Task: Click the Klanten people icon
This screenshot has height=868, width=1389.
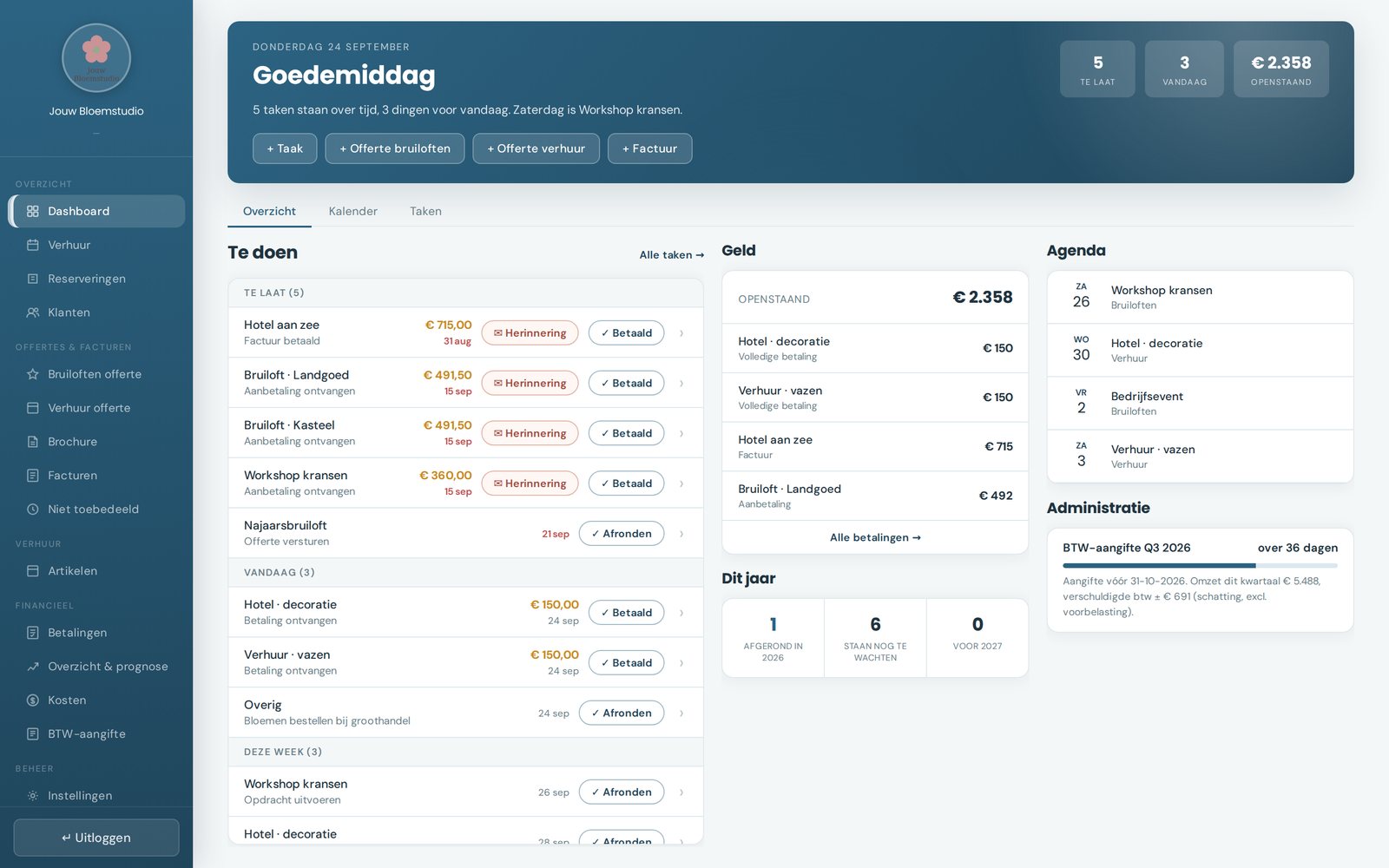Action: pyautogui.click(x=33, y=312)
